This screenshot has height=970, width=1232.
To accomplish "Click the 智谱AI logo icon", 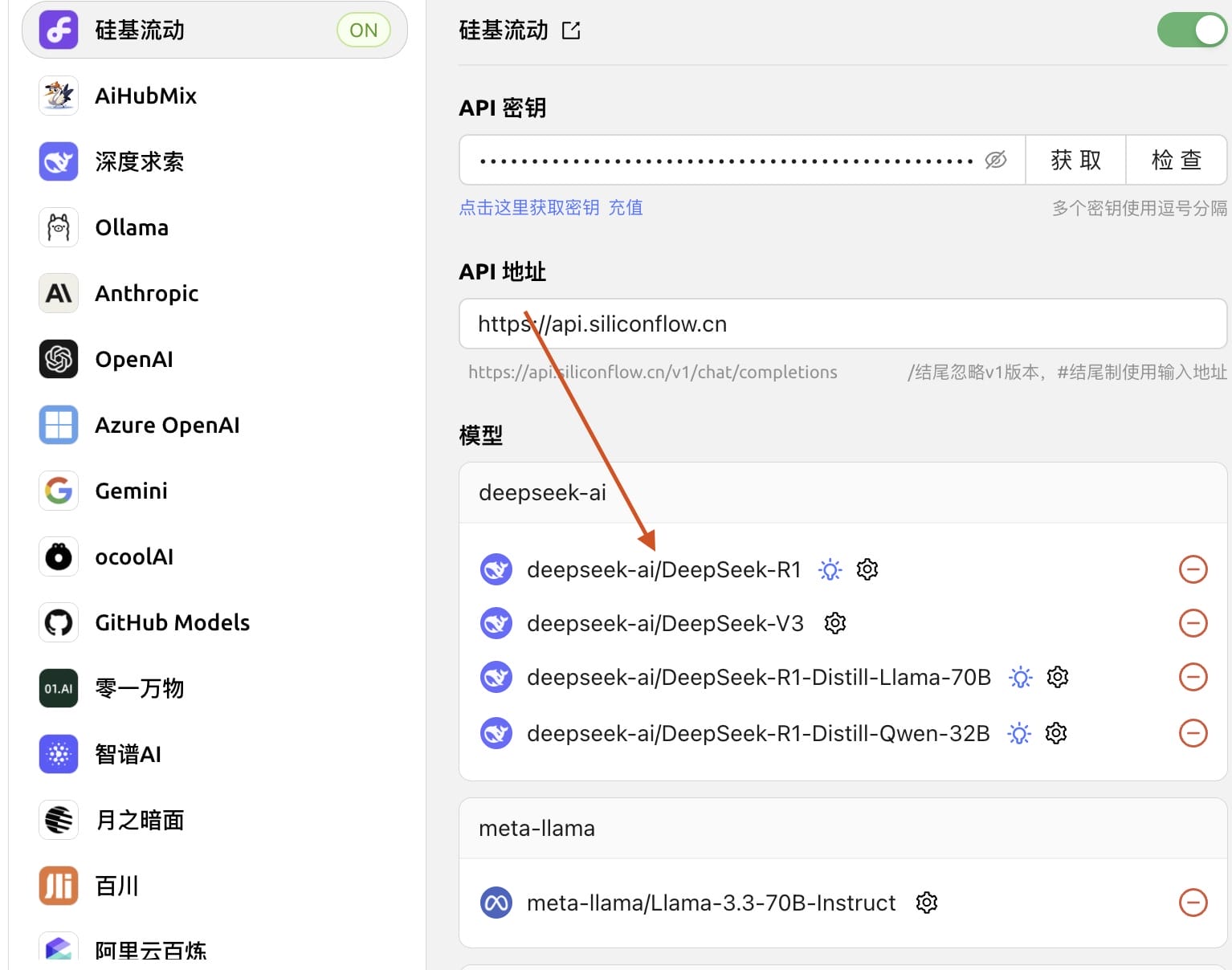I will click(59, 754).
